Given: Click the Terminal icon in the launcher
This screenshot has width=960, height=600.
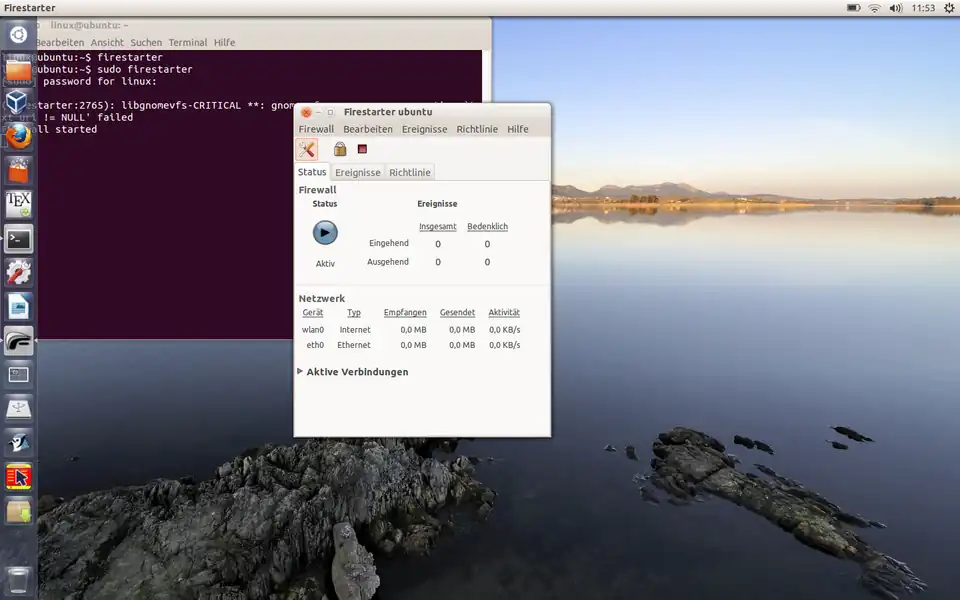Looking at the screenshot, I should (x=18, y=239).
